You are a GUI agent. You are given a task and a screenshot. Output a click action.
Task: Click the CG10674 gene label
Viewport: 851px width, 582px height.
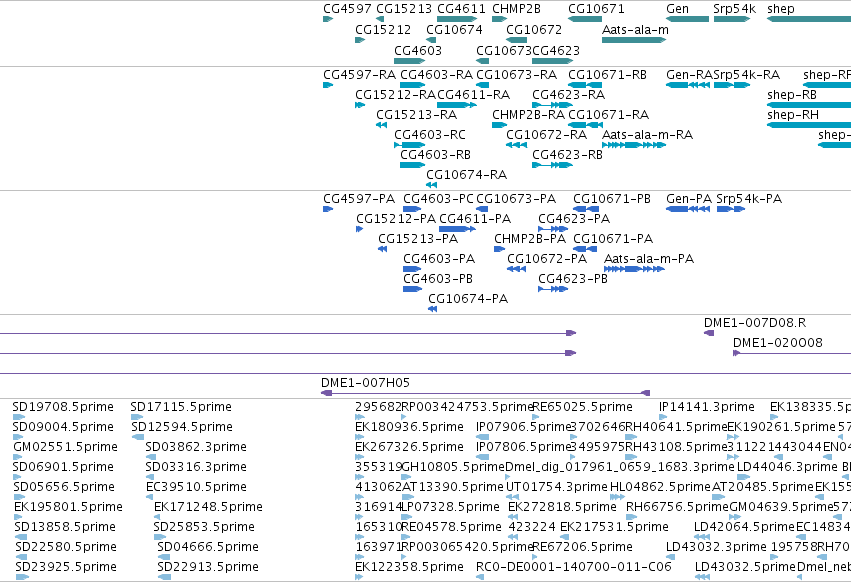point(454,30)
